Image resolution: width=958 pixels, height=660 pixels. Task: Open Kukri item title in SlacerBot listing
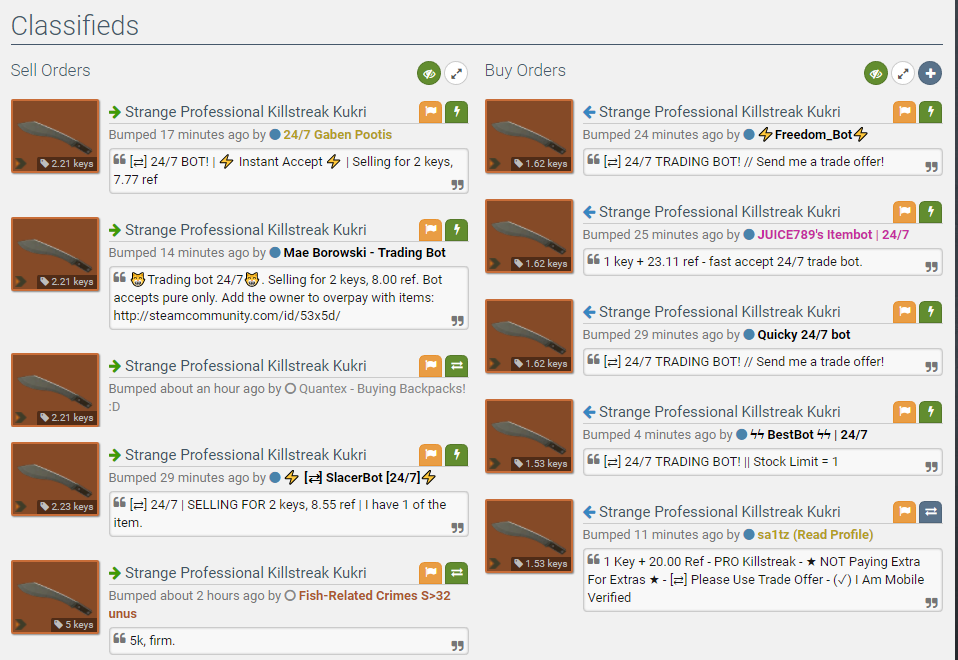(246, 455)
